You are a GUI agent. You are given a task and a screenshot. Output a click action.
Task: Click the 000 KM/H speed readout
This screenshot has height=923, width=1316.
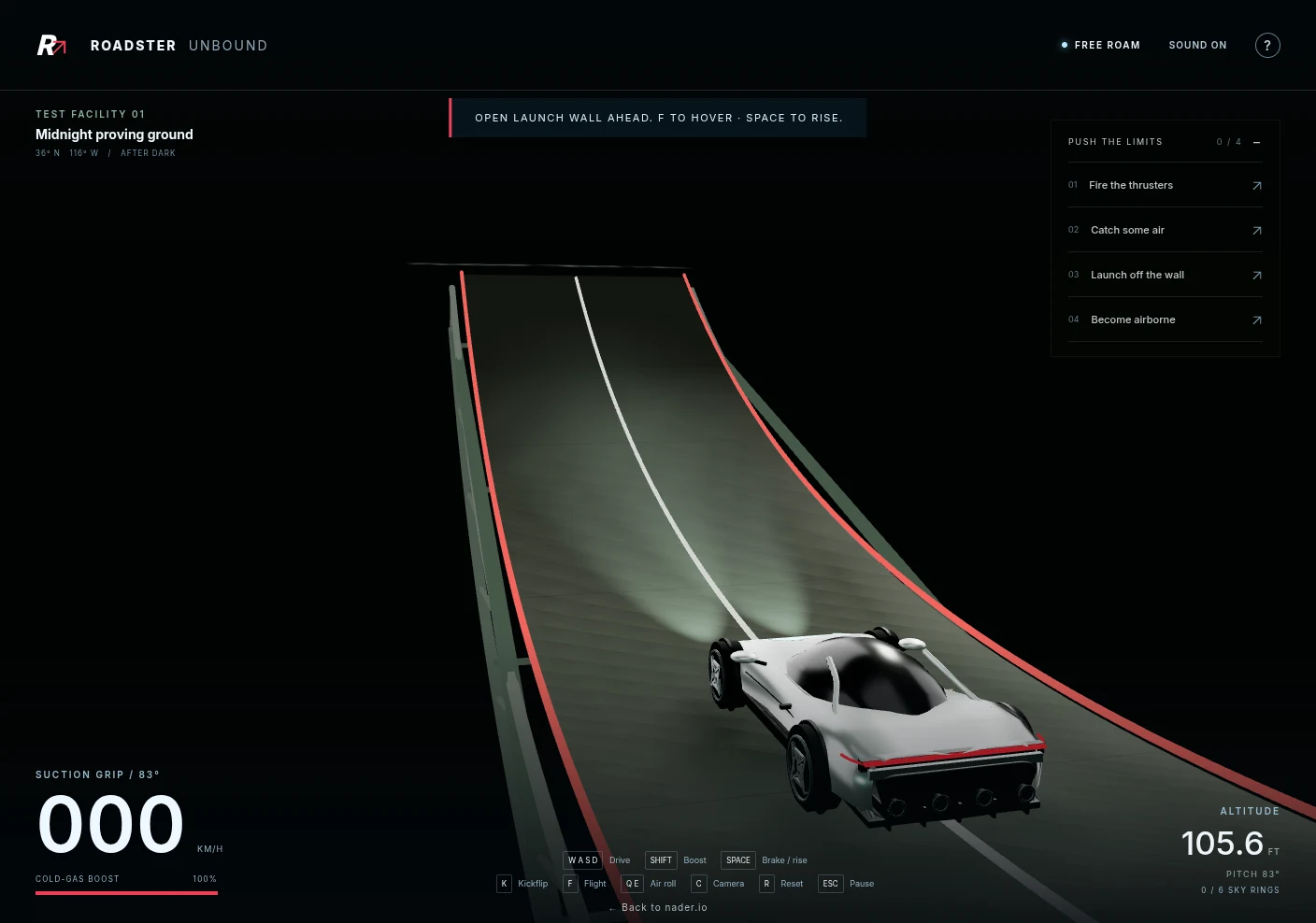[130, 825]
